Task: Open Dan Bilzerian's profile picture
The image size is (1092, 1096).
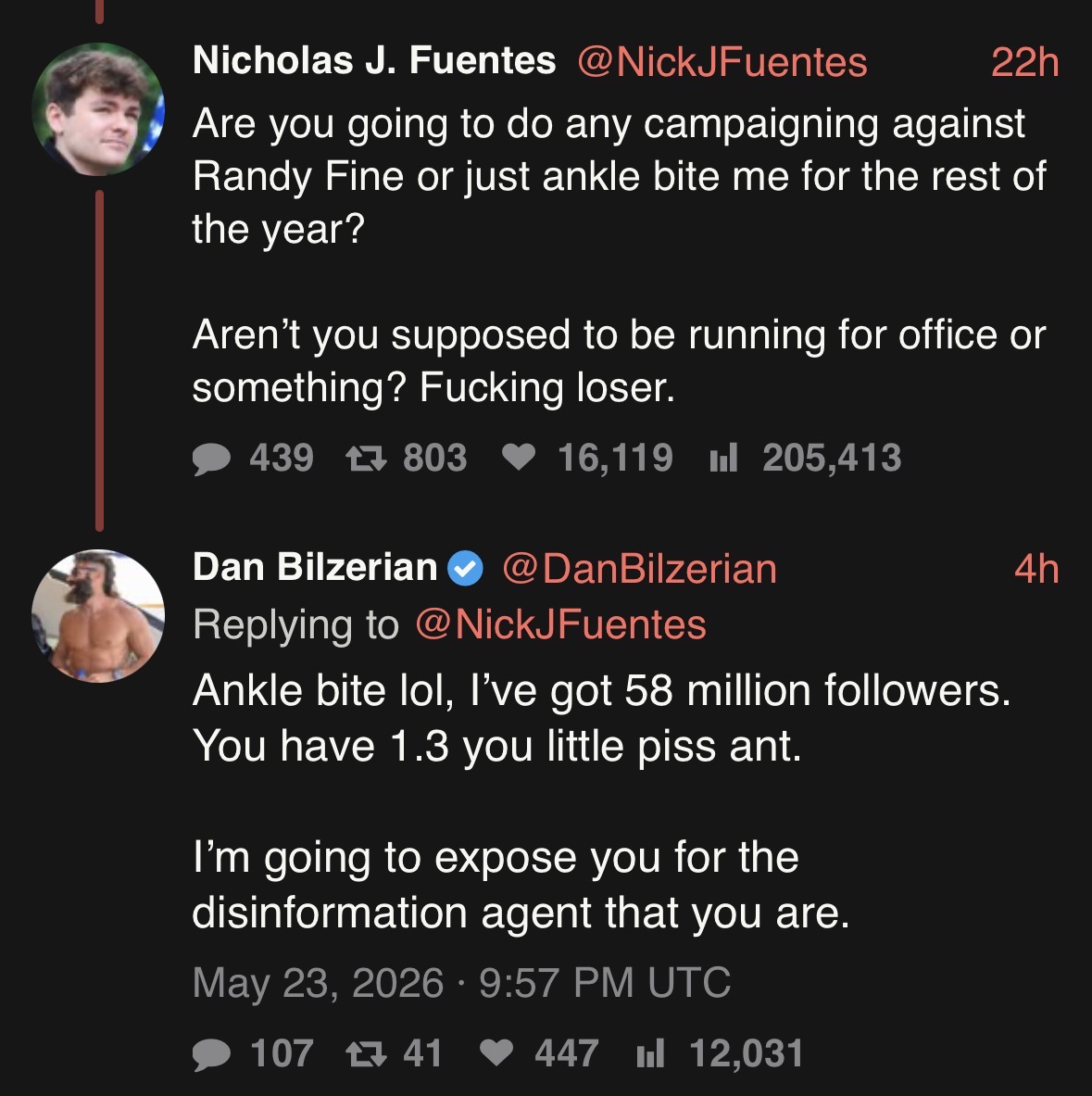Action: [x=98, y=616]
